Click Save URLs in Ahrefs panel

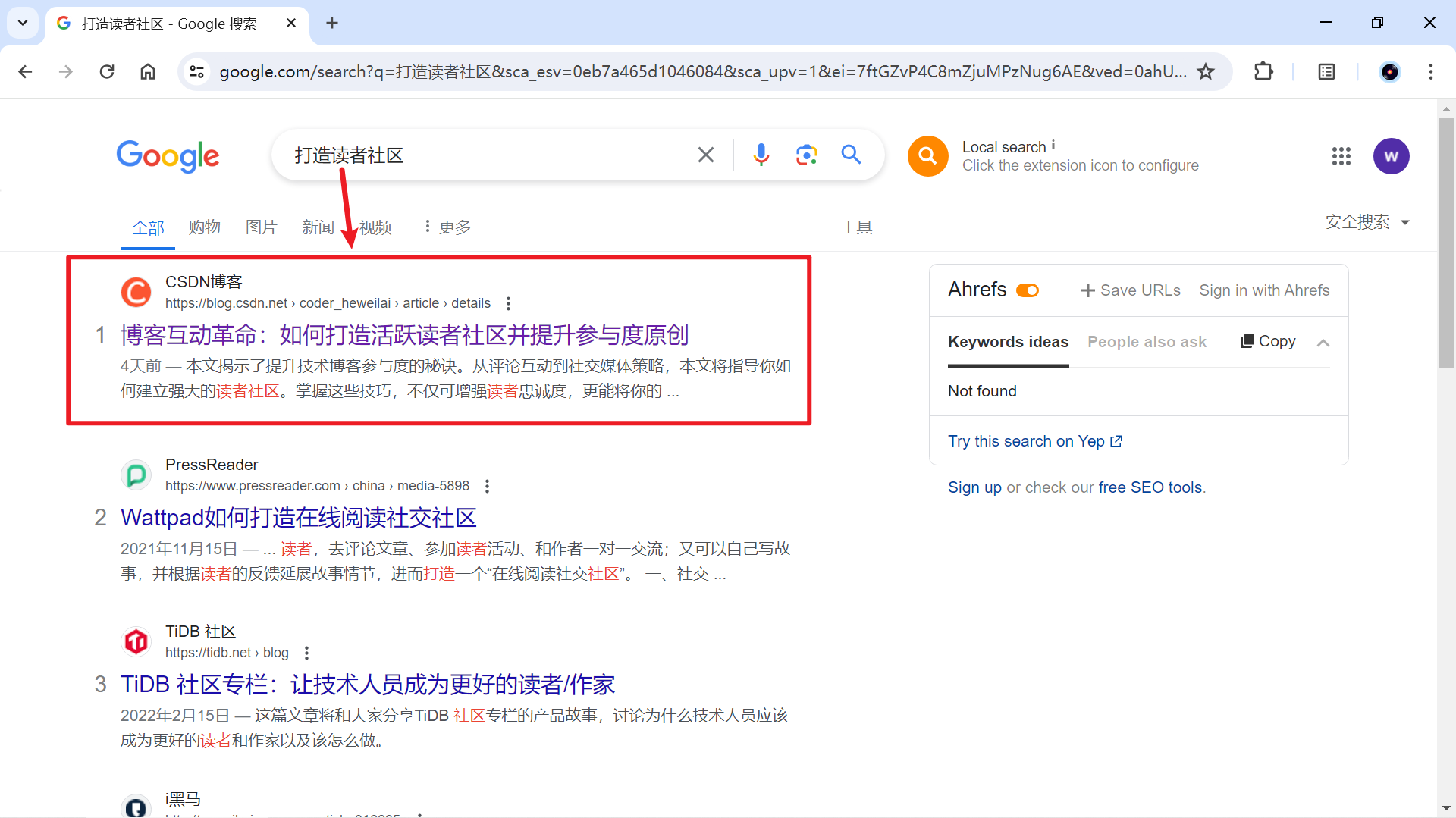[1130, 290]
